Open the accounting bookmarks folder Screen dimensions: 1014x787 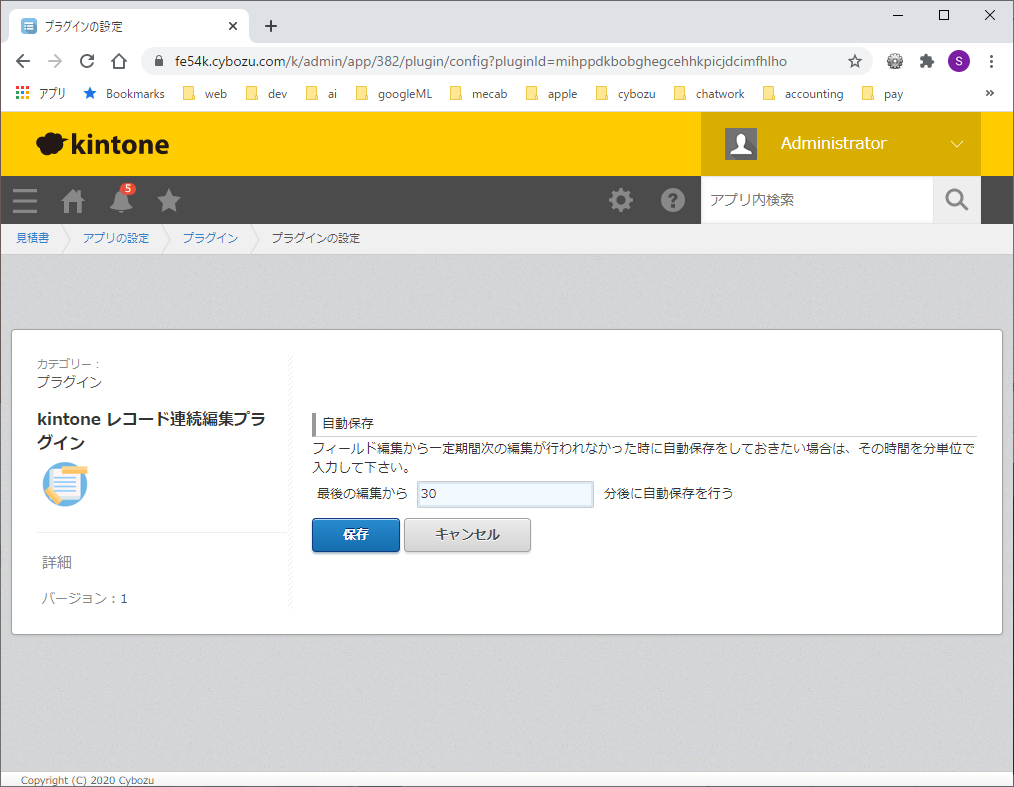pos(803,94)
